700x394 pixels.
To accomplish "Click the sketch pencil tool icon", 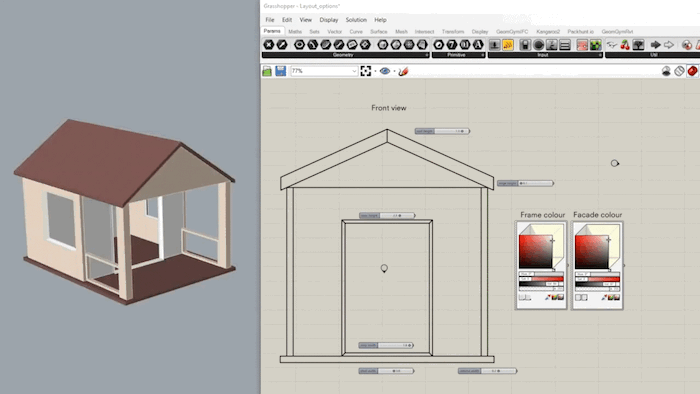I will point(403,71).
